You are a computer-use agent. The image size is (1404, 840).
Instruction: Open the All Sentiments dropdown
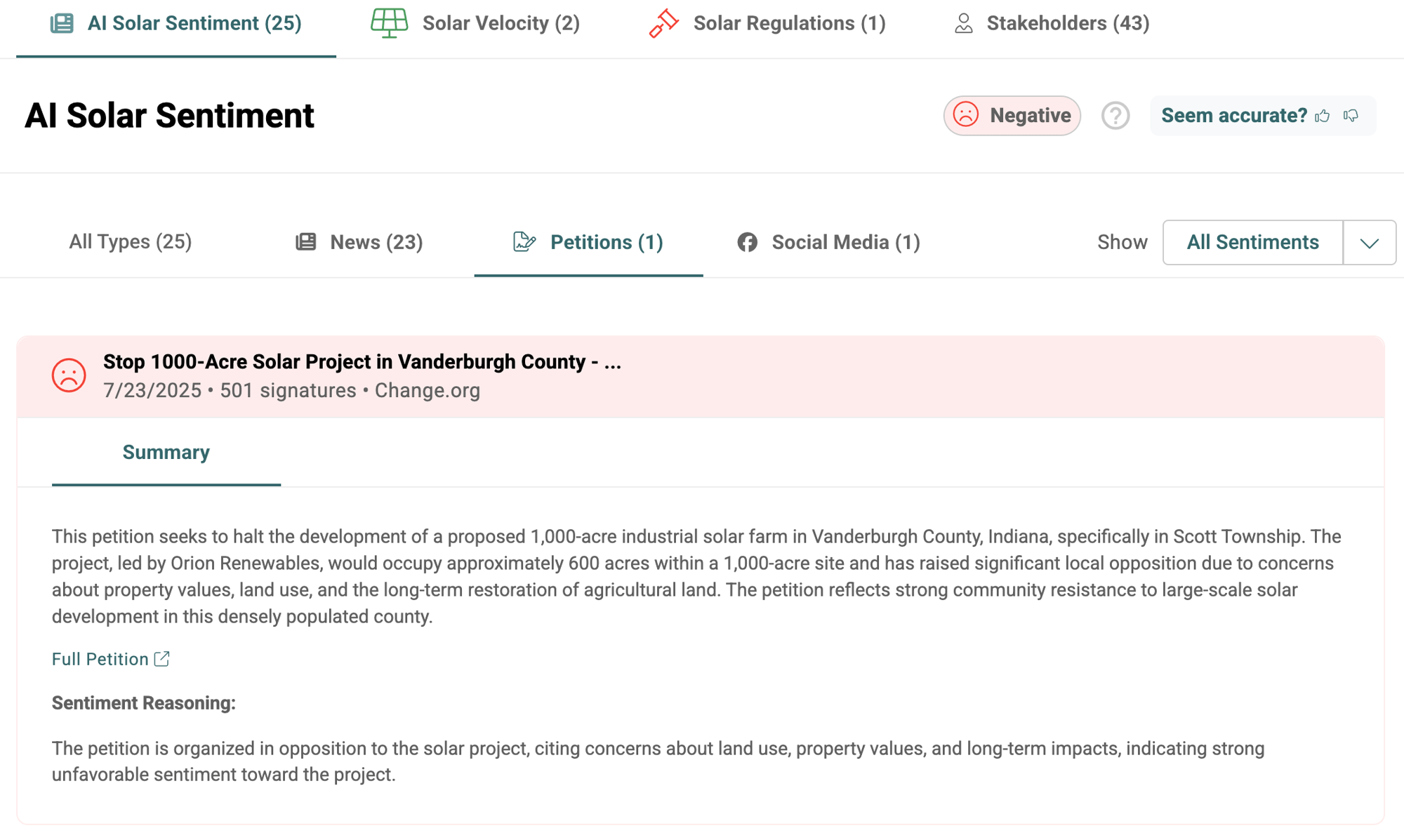click(1252, 242)
